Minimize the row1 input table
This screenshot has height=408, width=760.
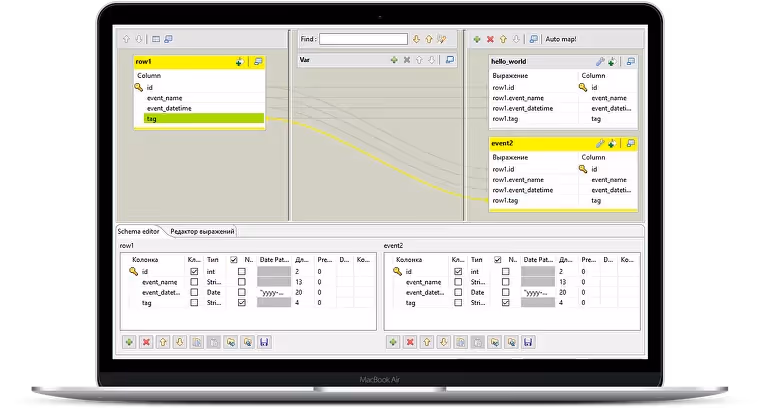[258, 62]
